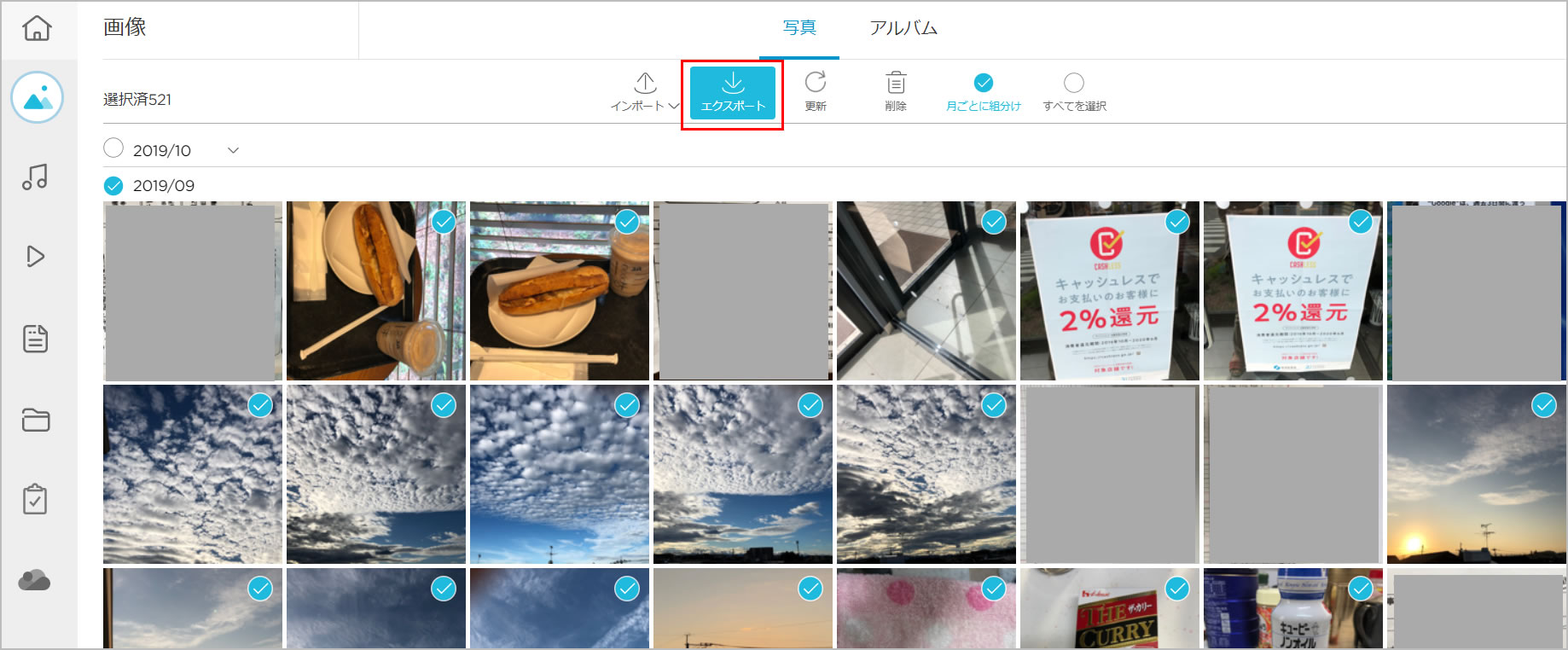
Task: Open the sunset sky photo thumbnail
Action: (x=1476, y=474)
